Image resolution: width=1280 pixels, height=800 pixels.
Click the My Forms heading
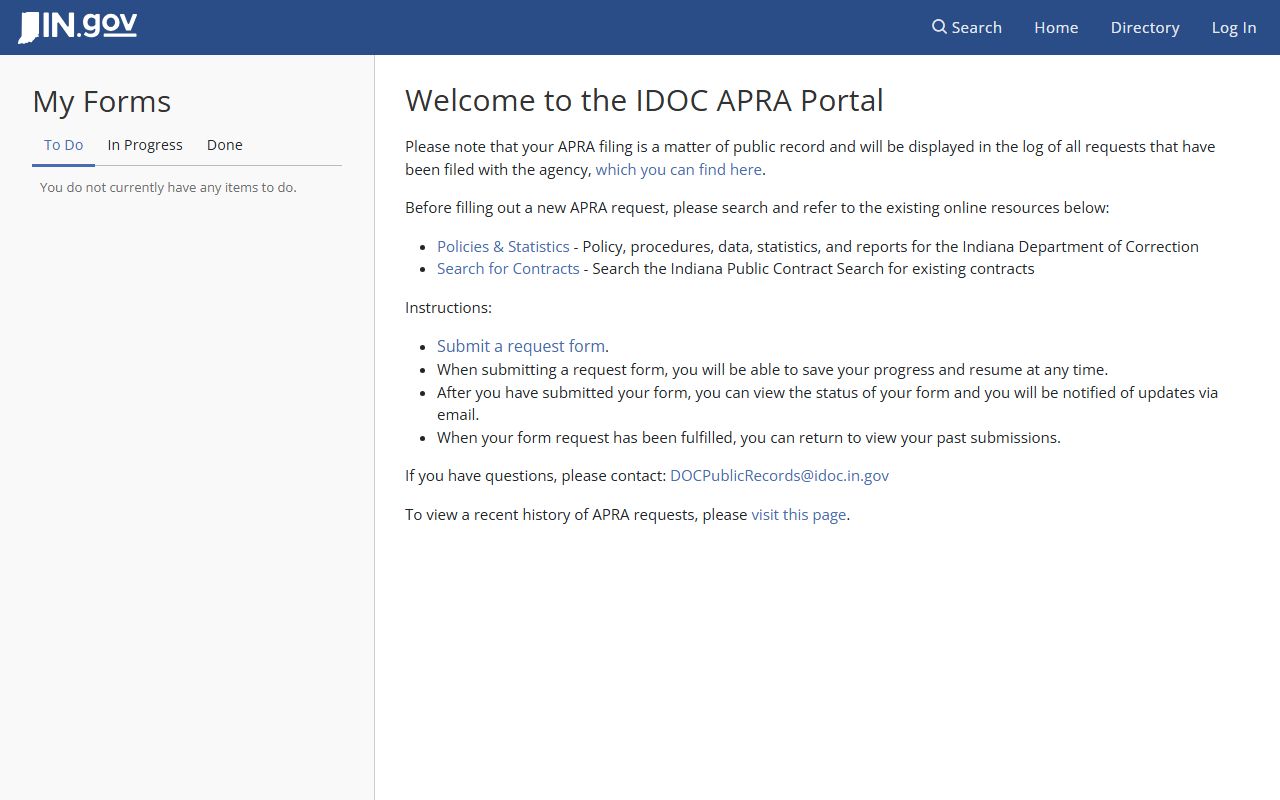[102, 101]
